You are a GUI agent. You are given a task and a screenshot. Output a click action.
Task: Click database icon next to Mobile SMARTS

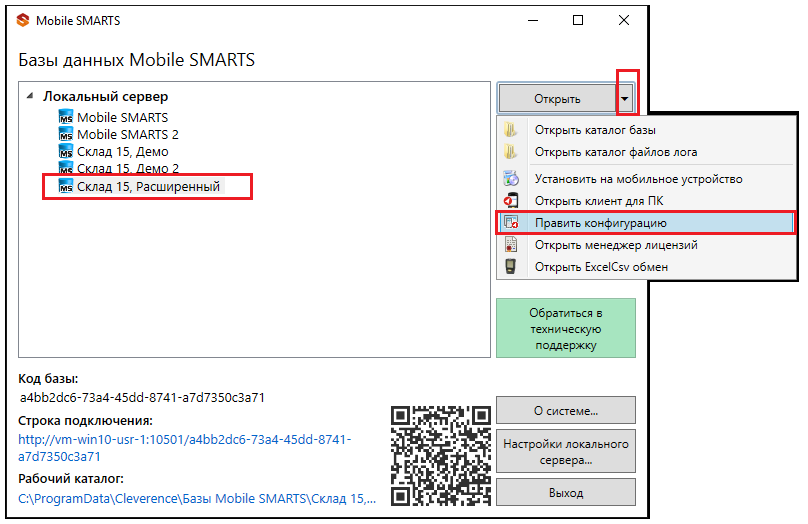pyautogui.click(x=66, y=117)
